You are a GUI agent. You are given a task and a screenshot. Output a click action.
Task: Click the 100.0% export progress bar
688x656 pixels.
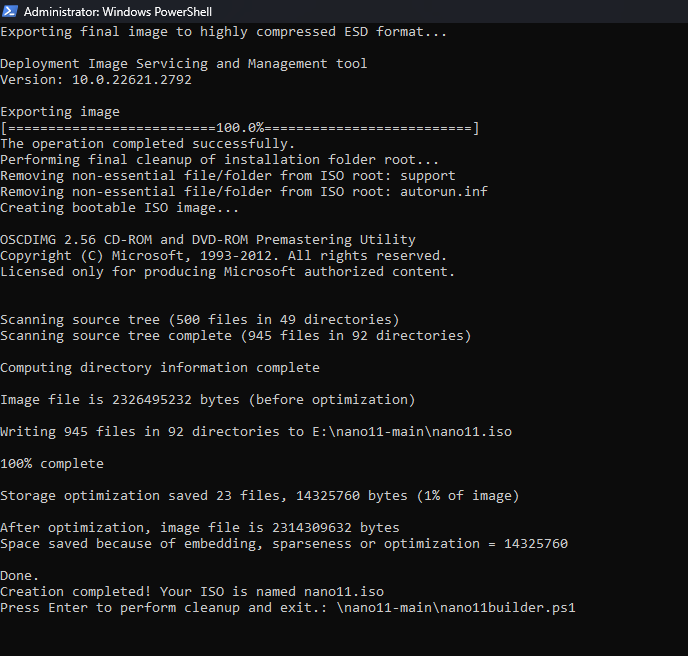240,128
